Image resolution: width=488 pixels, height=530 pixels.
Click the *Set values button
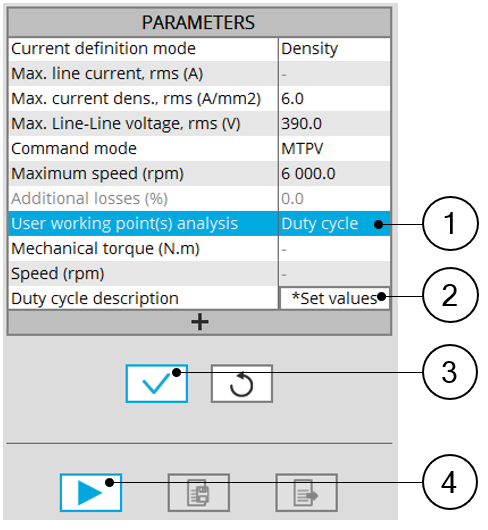coord(335,298)
